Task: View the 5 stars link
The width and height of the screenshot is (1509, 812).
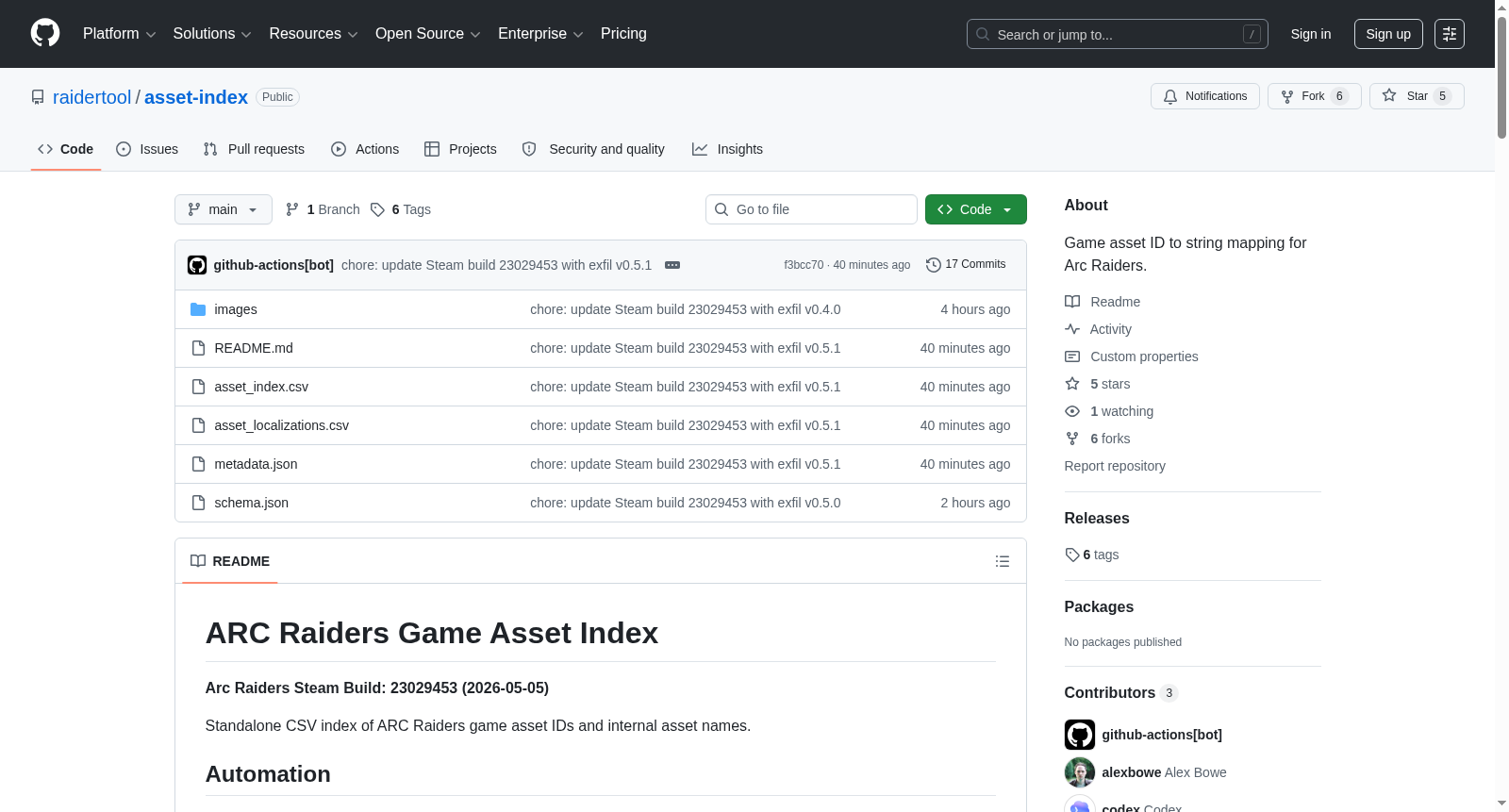Action: (1098, 384)
